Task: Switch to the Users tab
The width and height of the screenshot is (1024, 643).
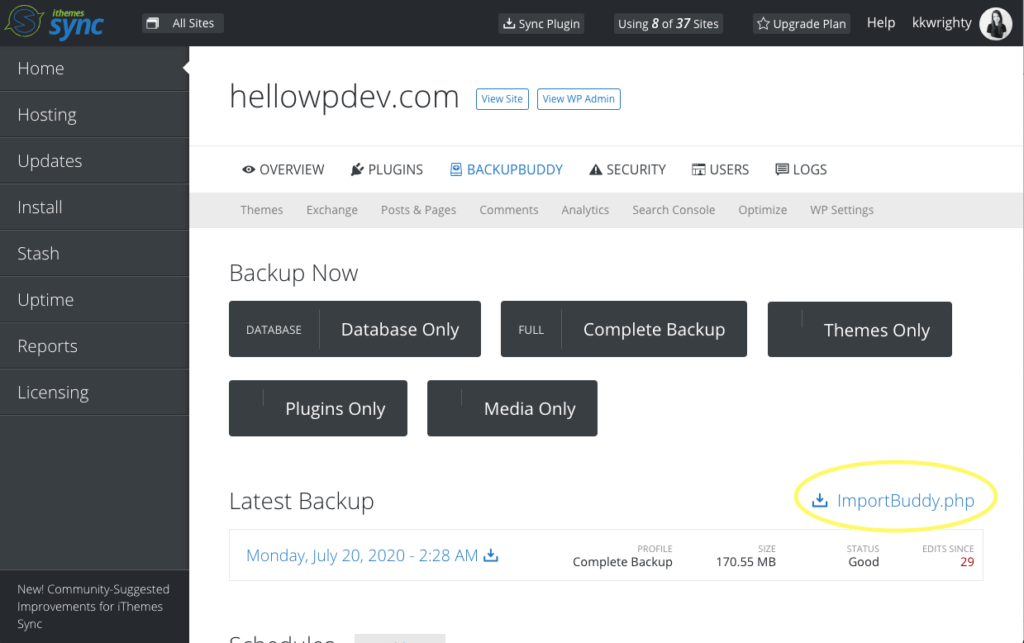Action: 720,170
